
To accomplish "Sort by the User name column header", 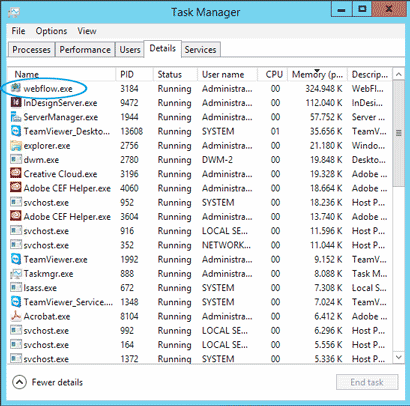I will pyautogui.click(x=227, y=74).
